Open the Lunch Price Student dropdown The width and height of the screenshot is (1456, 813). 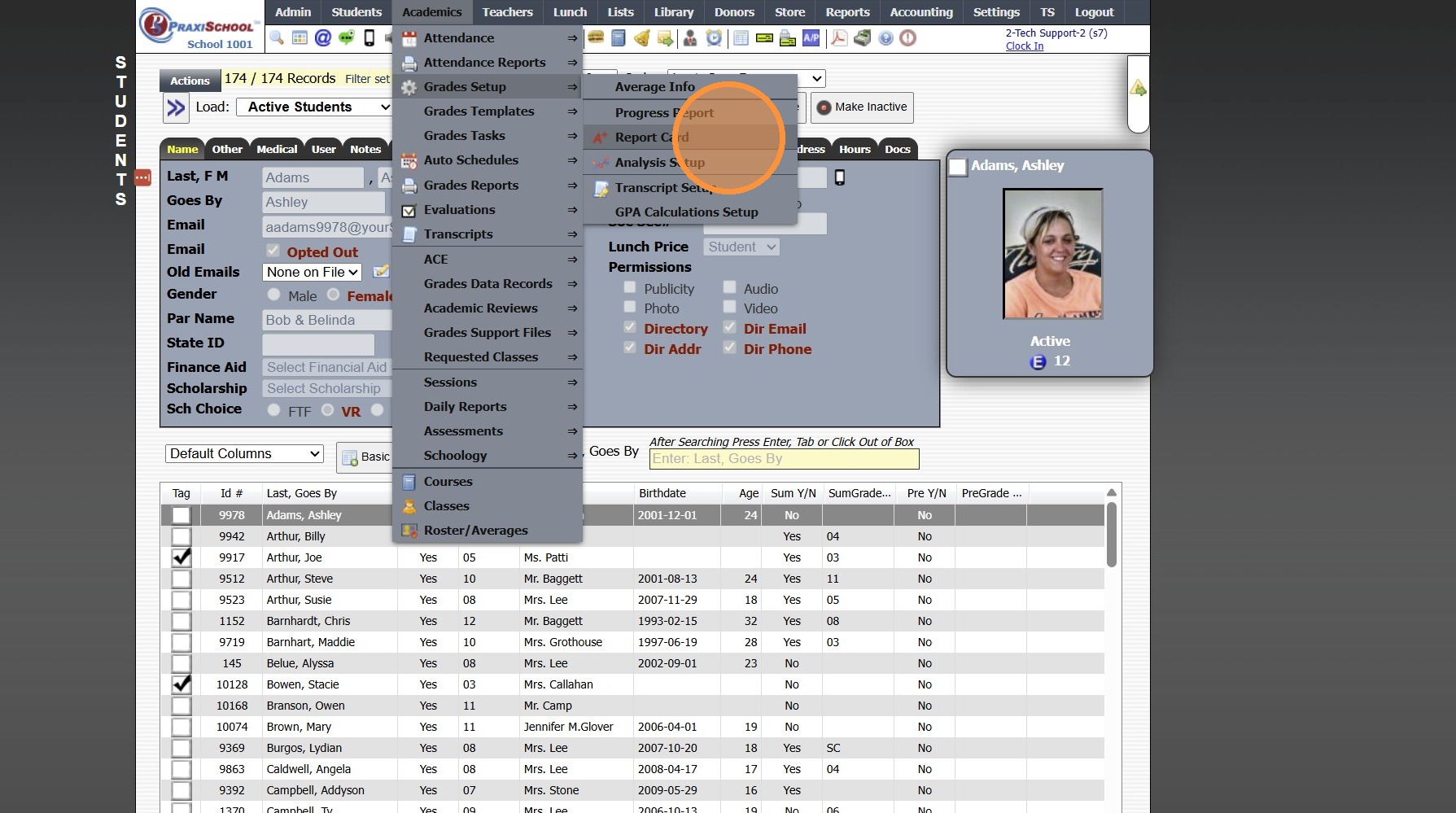[x=741, y=247]
